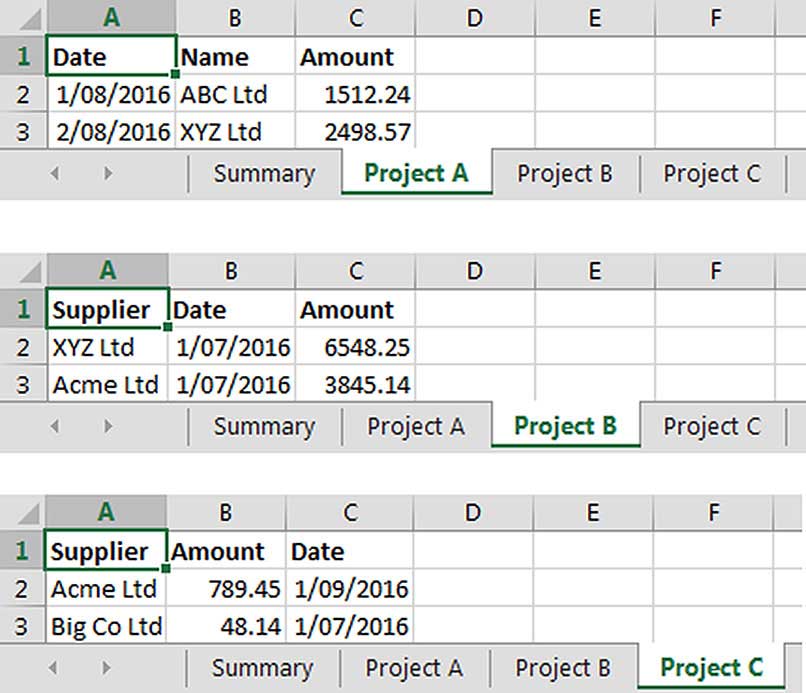Click the previous sheet arrow where Project C is active

pyautogui.click(x=55, y=667)
